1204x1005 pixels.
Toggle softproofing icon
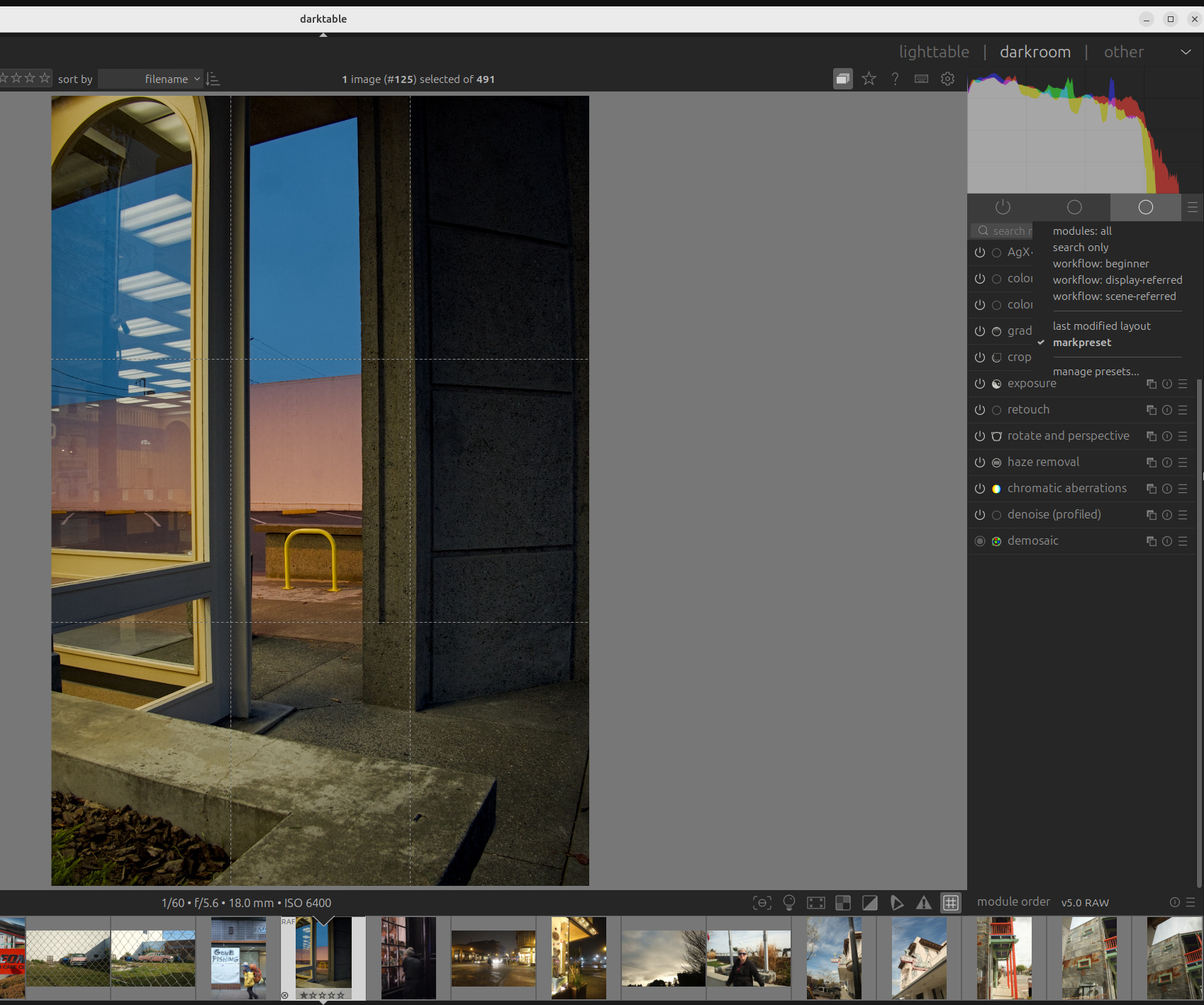897,903
